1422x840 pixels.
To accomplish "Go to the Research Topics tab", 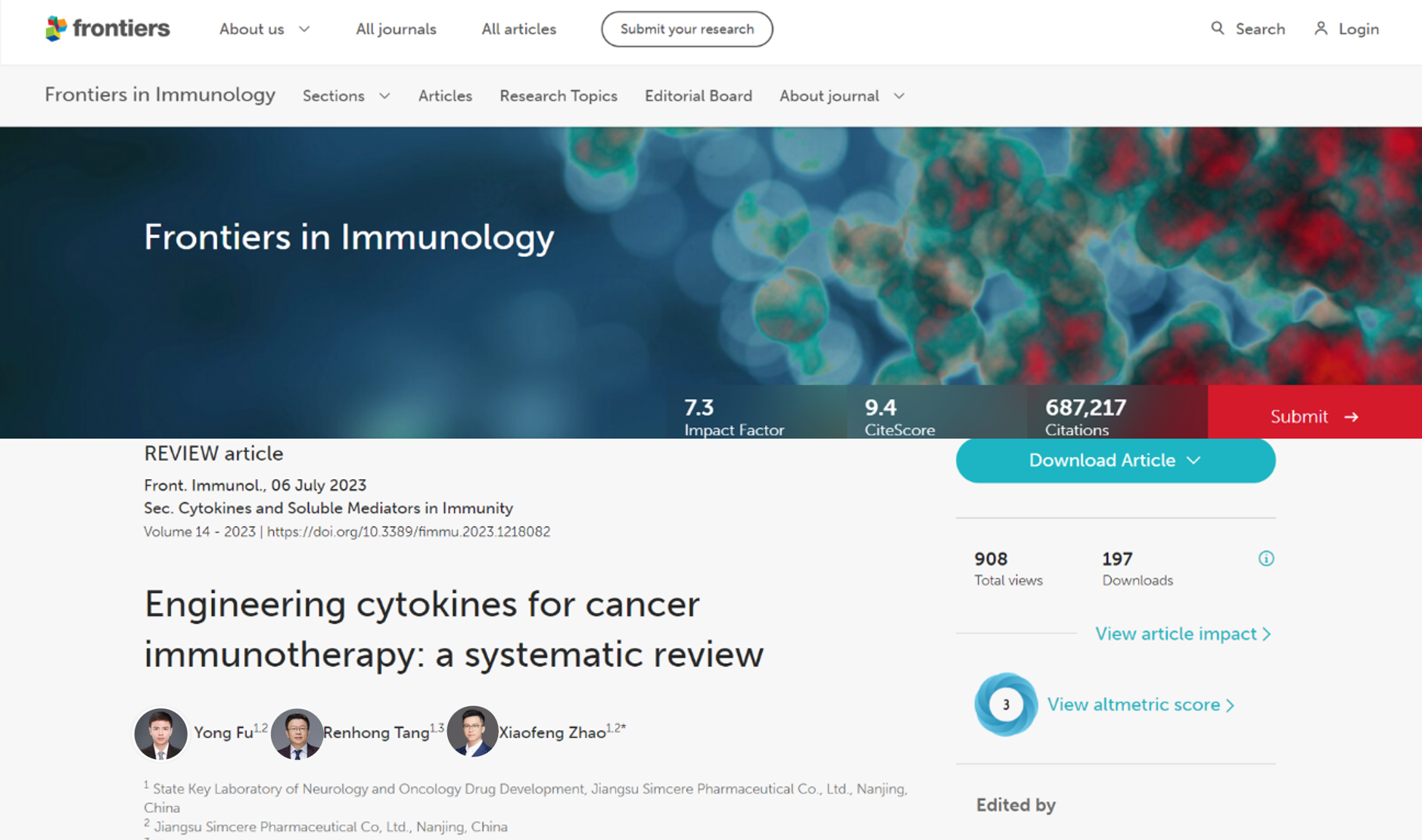I will (558, 96).
